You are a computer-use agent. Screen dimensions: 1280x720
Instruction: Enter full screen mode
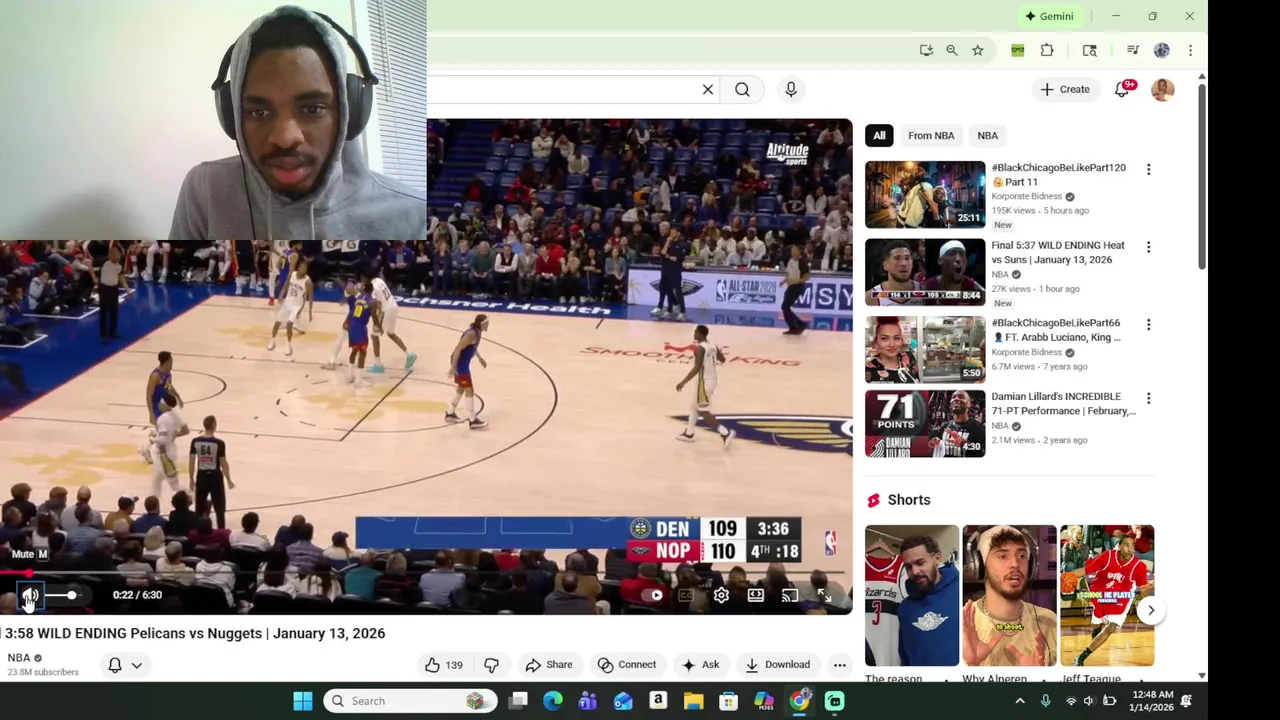point(824,595)
